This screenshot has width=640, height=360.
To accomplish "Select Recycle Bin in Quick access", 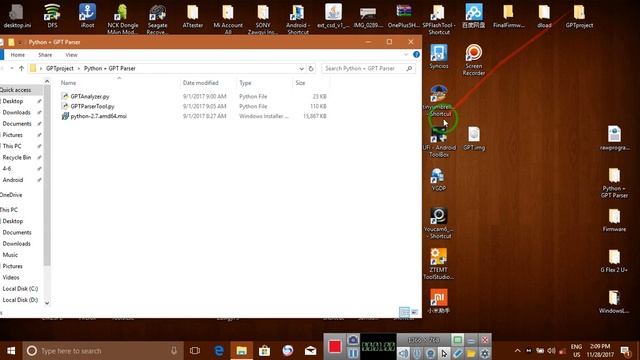I will click(17, 158).
